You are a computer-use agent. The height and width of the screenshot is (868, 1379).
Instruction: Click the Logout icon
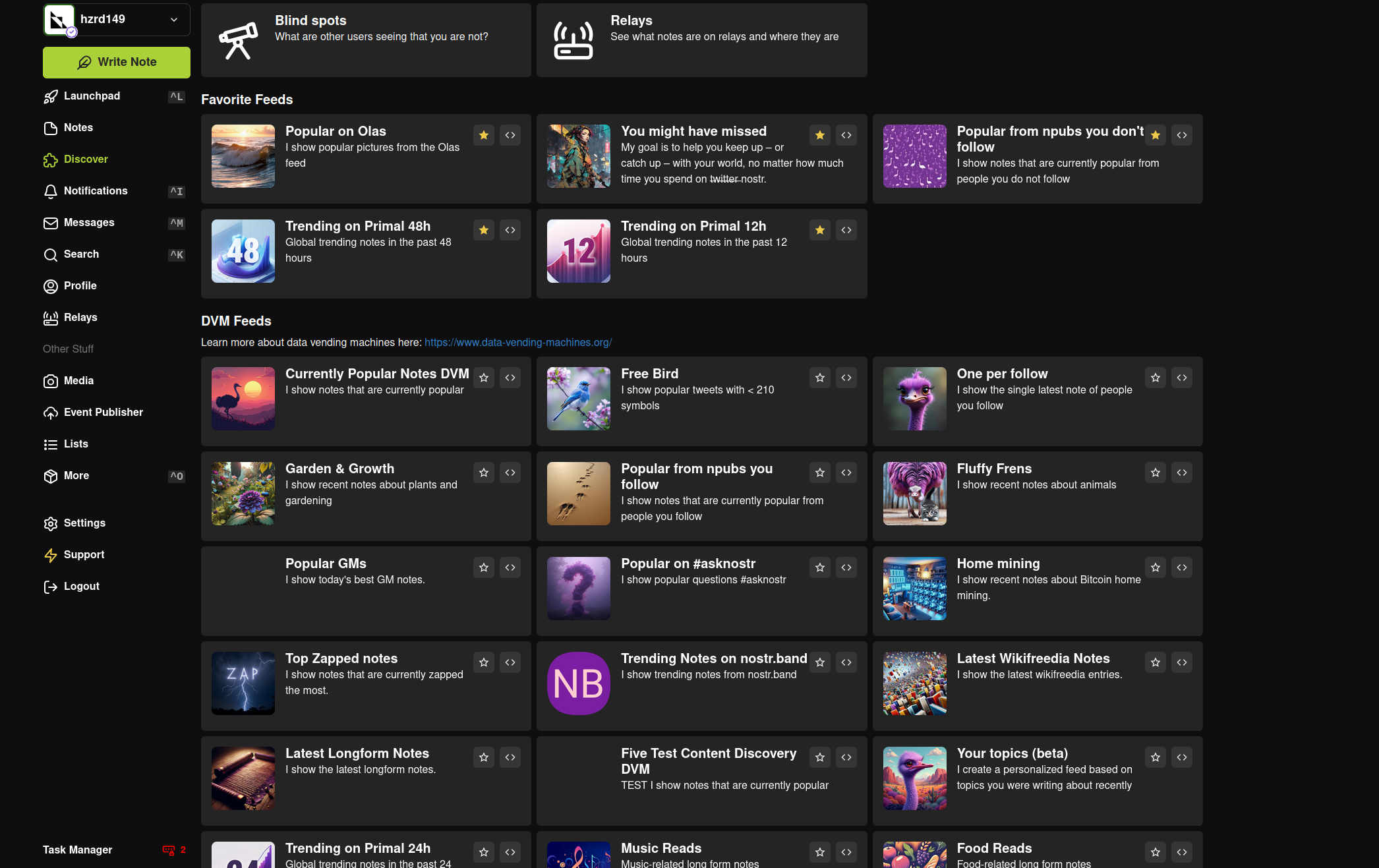pyautogui.click(x=51, y=587)
